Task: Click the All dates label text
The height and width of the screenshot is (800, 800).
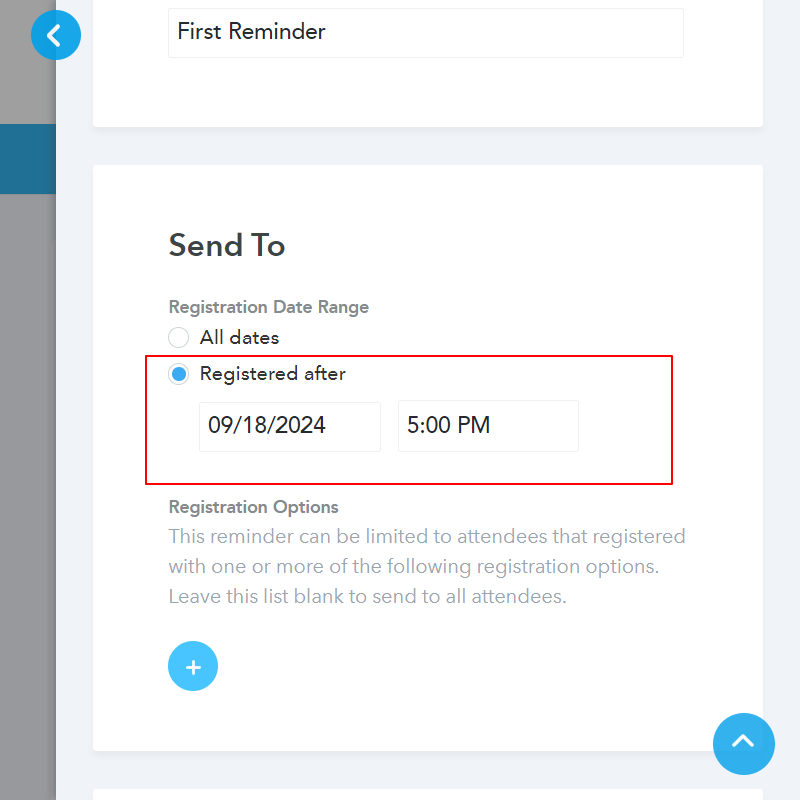Action: [x=239, y=338]
